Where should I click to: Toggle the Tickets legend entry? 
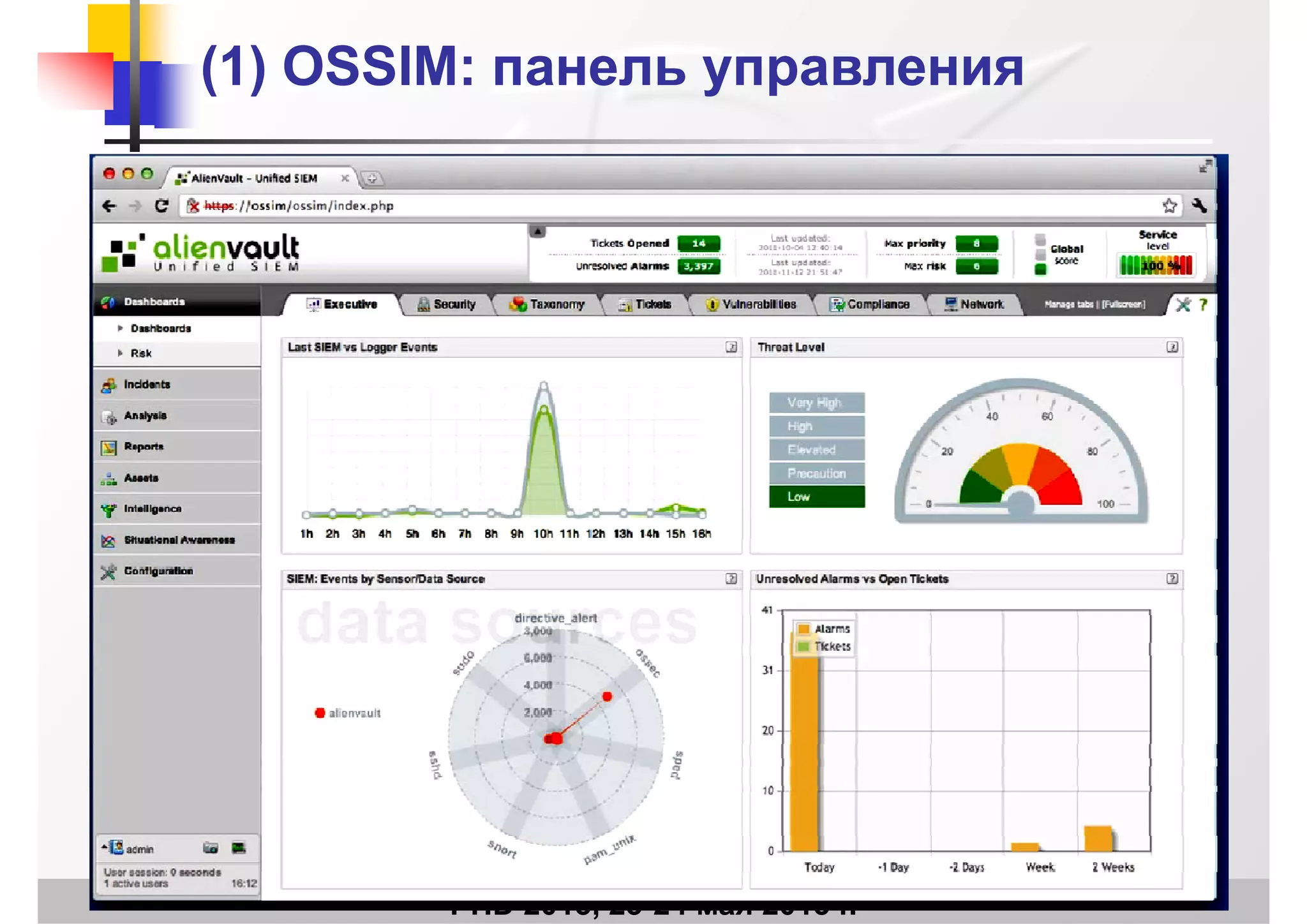coord(824,646)
